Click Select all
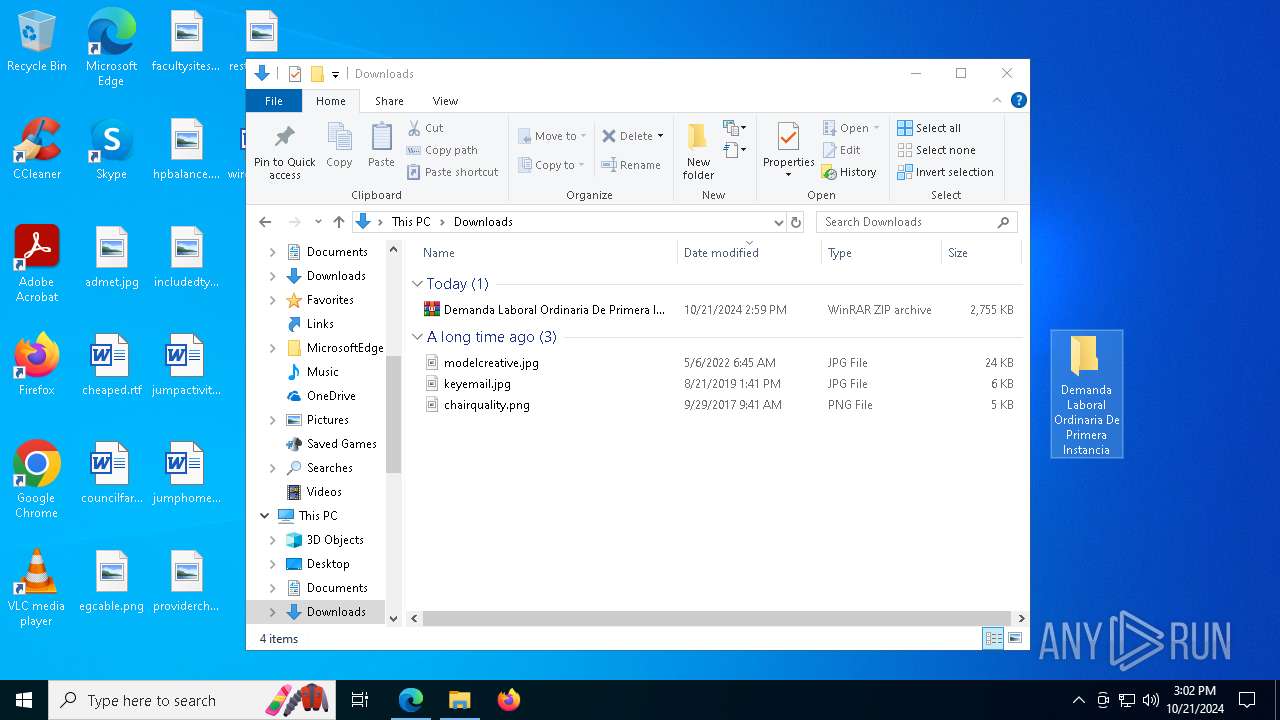Image resolution: width=1280 pixels, height=720 pixels. 929,128
